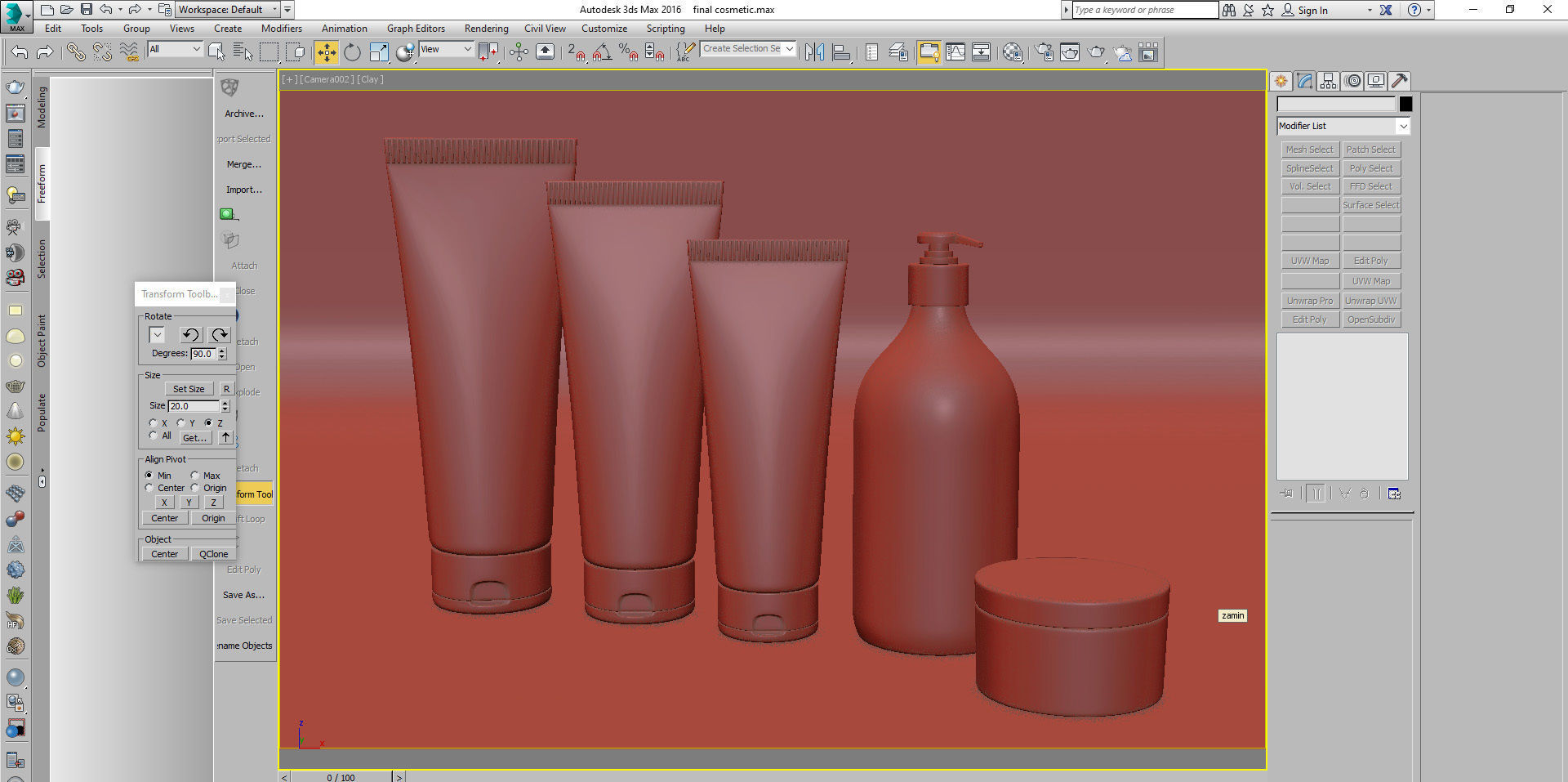This screenshot has width=1568, height=782.
Task: Select Center align pivot radio button
Action: pos(149,488)
